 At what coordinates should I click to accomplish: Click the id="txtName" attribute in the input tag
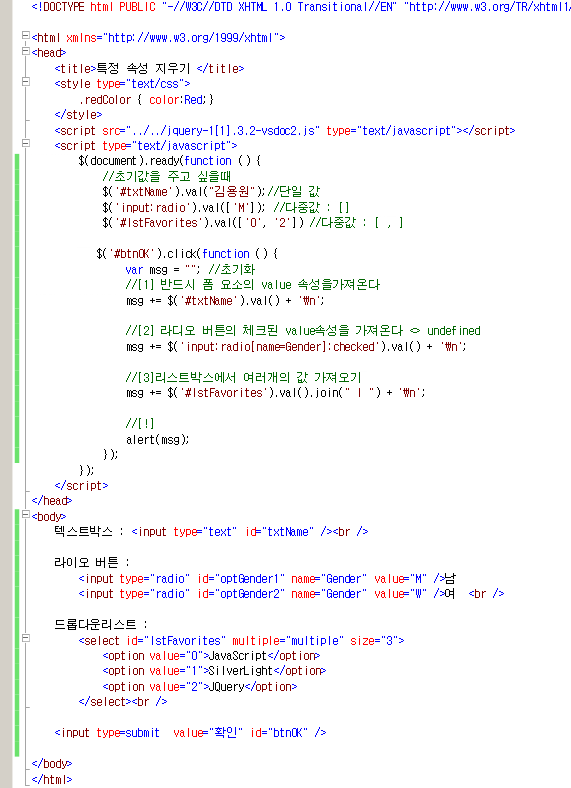[x=280, y=532]
